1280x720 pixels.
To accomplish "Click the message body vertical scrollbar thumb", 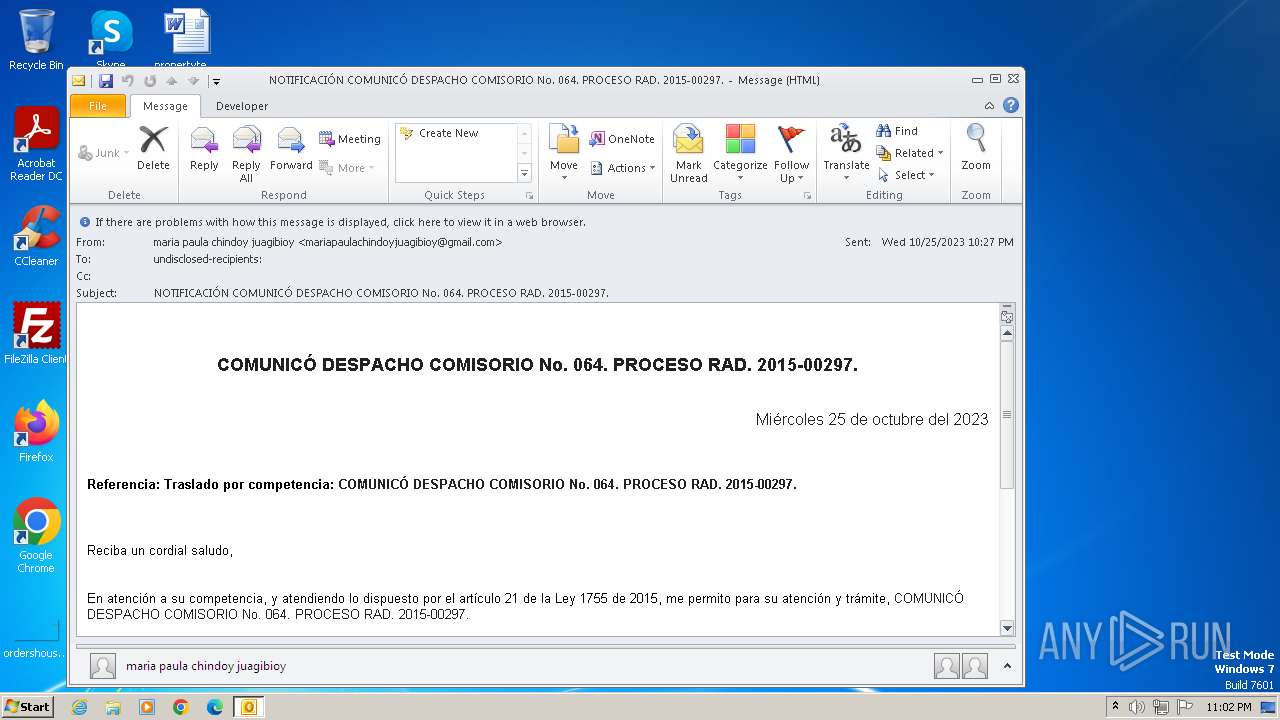I will [x=1007, y=415].
